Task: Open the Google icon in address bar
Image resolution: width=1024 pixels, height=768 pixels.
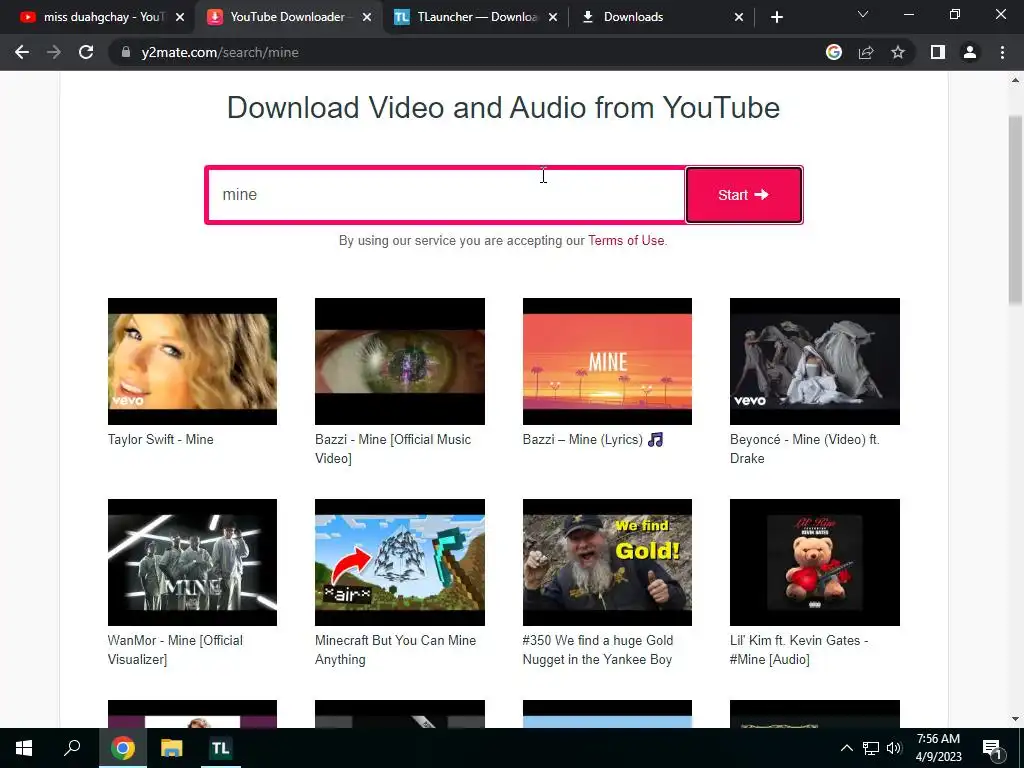Action: pyautogui.click(x=833, y=52)
